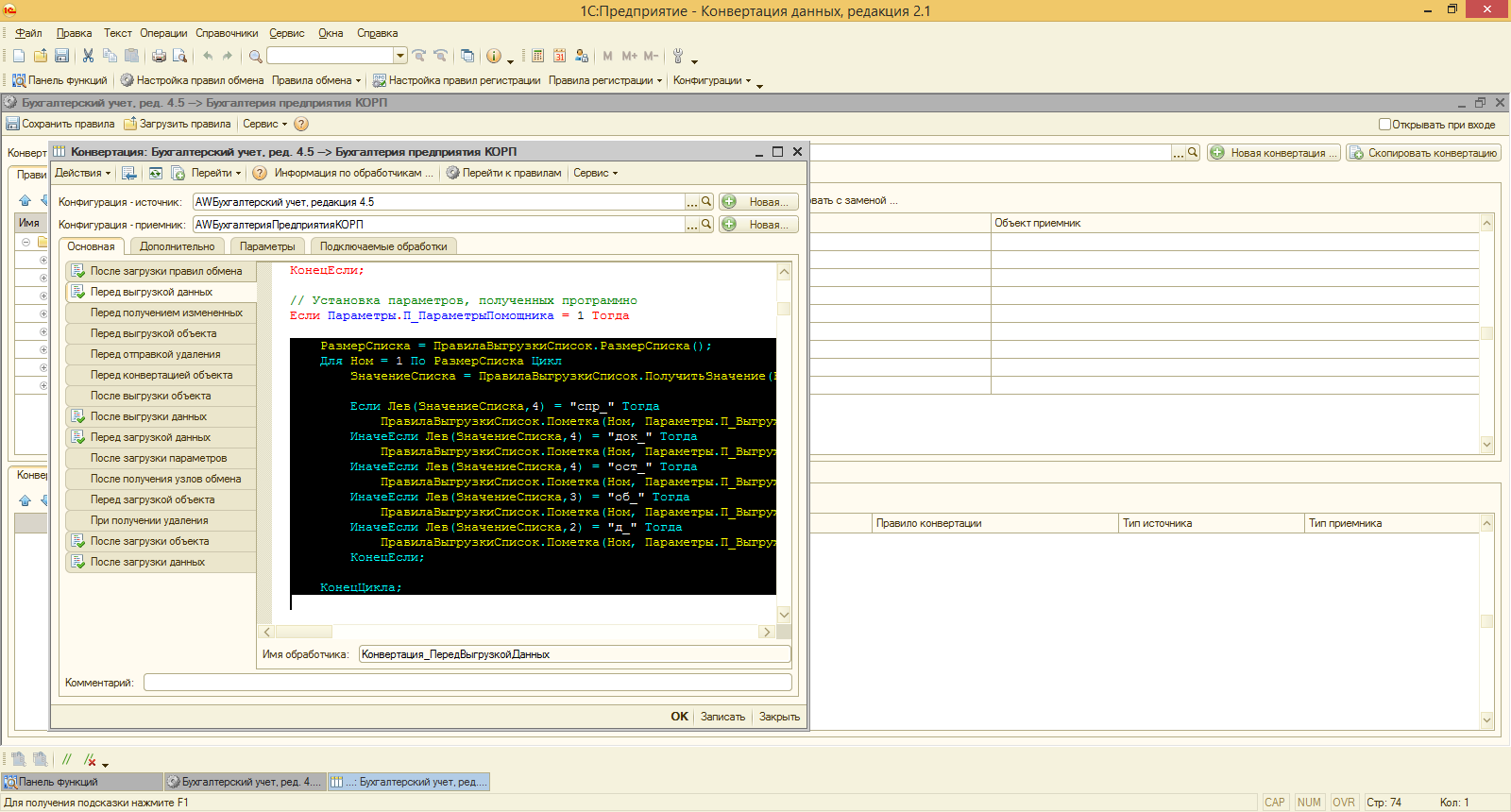Screen dimensions: 1511x812
Task: Click the Записать button
Action: tap(722, 717)
